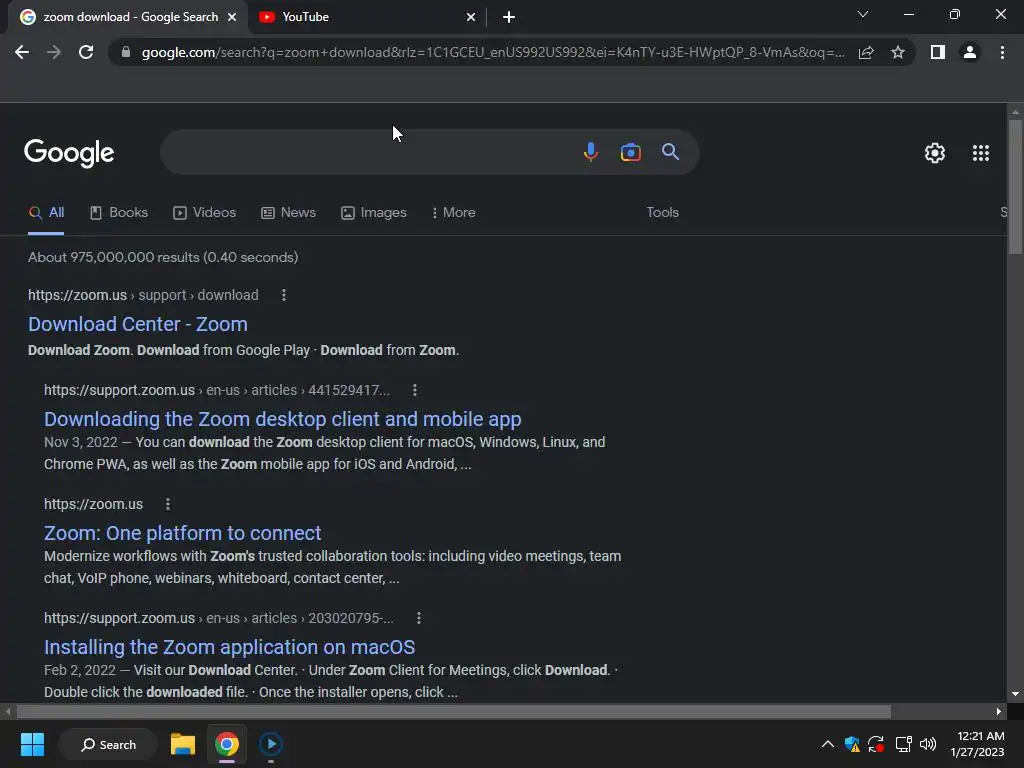Viewport: 1024px width, 768px height.
Task: Click the scroll down arrow
Action: [x=1015, y=694]
